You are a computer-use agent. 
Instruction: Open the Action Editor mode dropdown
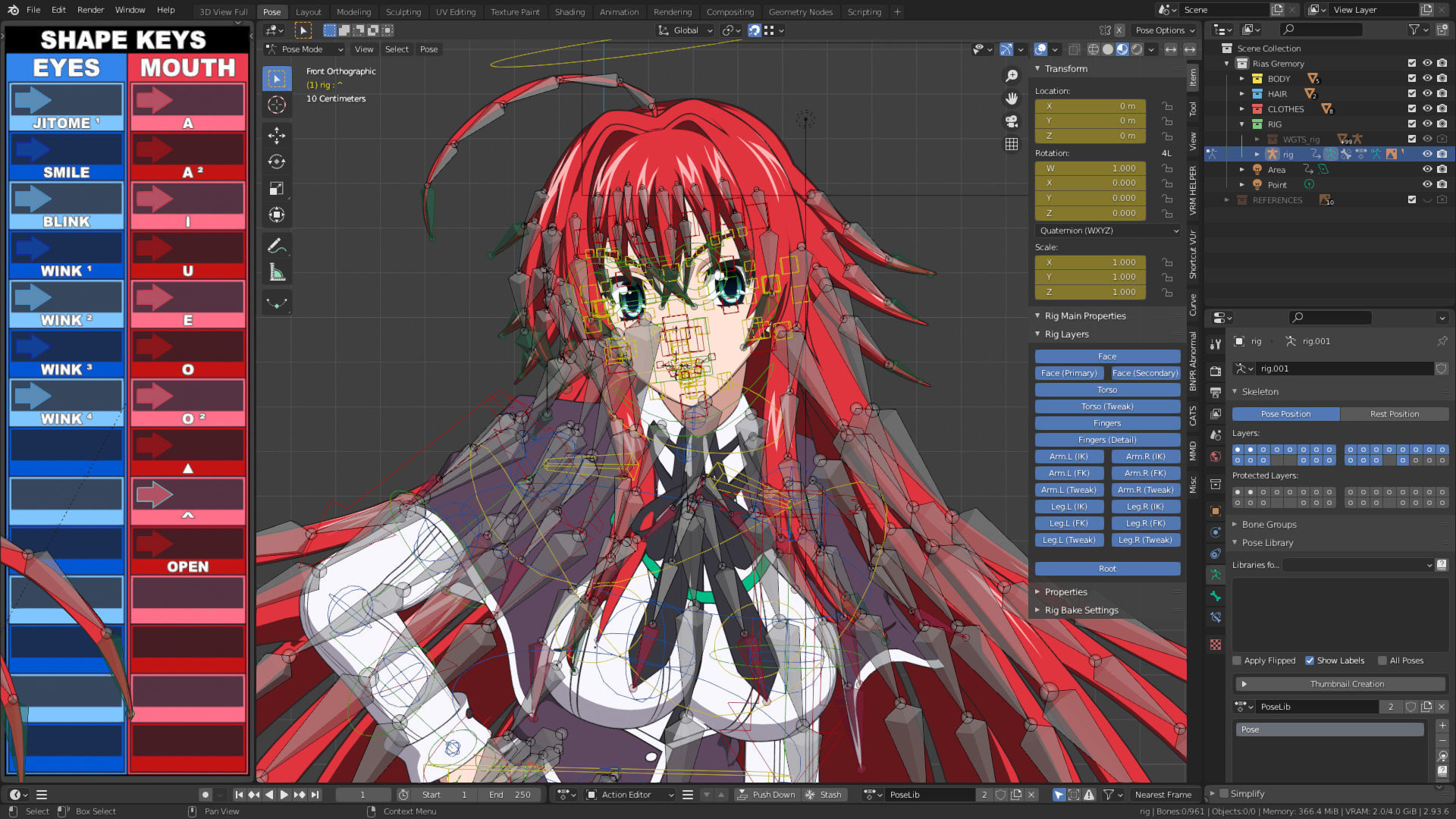point(631,795)
